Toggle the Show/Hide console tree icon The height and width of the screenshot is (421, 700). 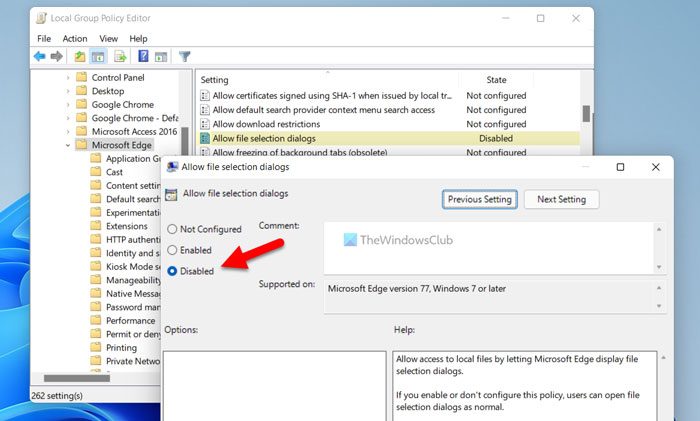click(98, 56)
